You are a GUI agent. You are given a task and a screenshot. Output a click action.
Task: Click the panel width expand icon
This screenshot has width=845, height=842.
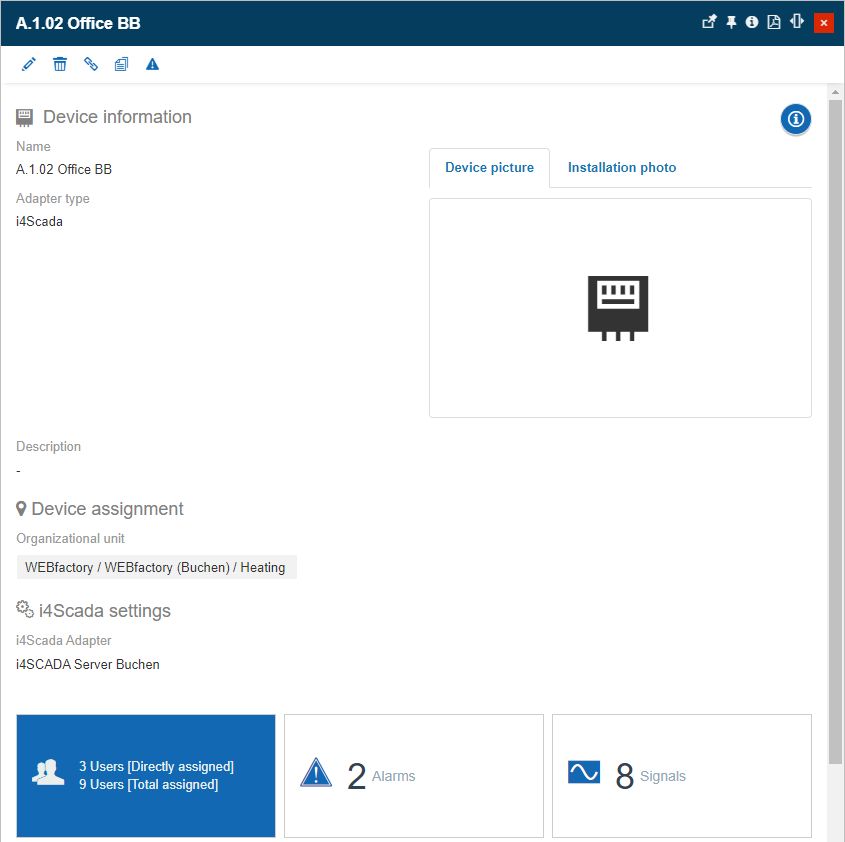[x=797, y=22]
